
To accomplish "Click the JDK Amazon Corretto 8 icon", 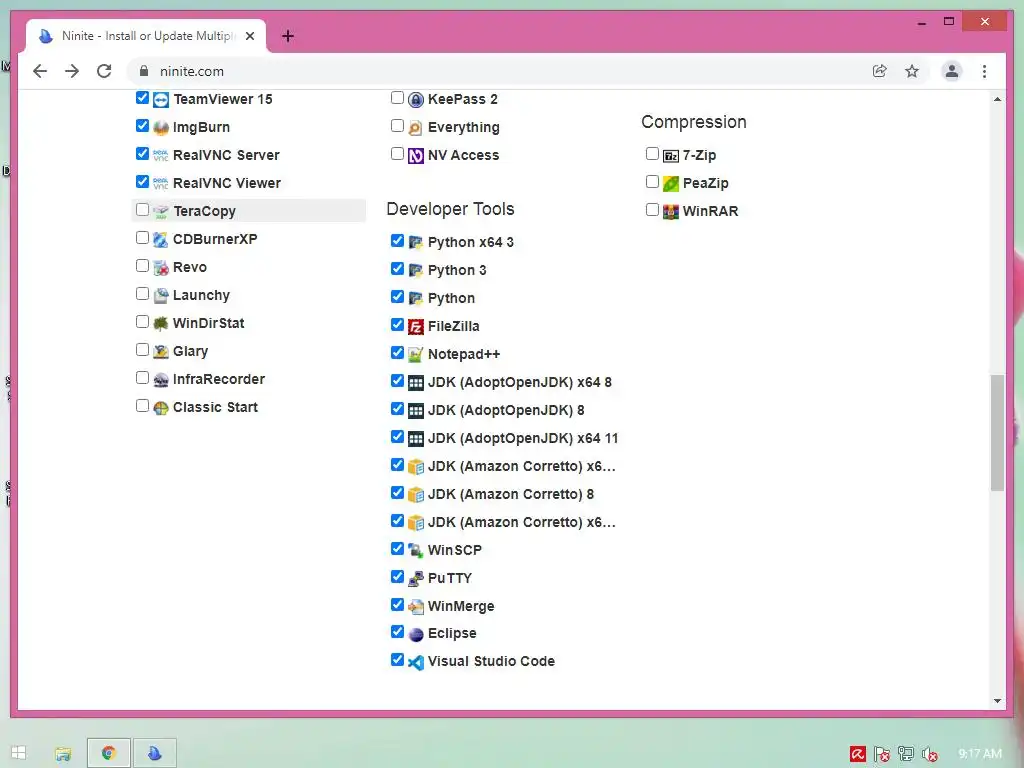I will (416, 495).
